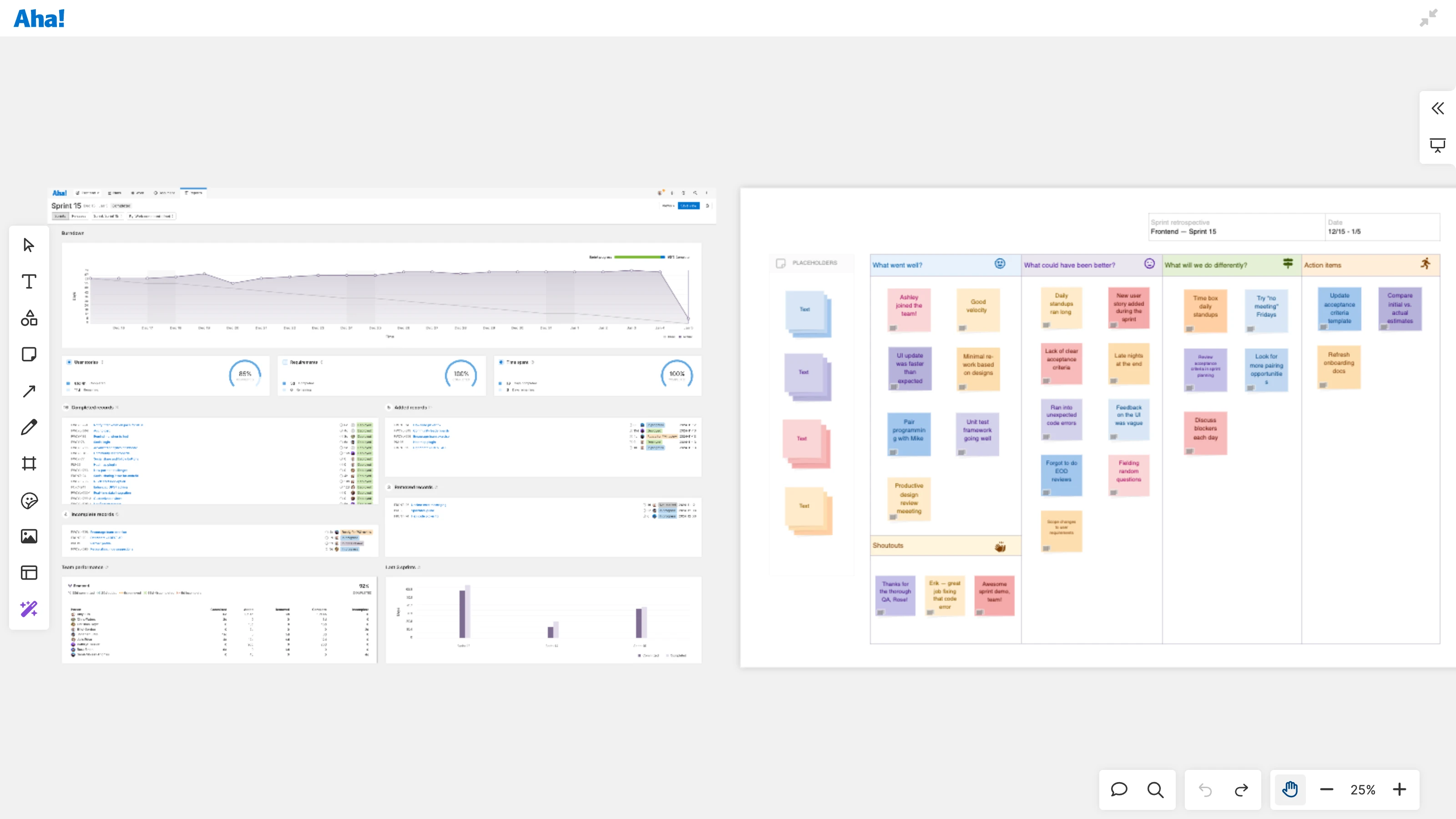This screenshot has width=1456, height=819.
Task: Zoom in with the plus button
Action: [x=1400, y=789]
